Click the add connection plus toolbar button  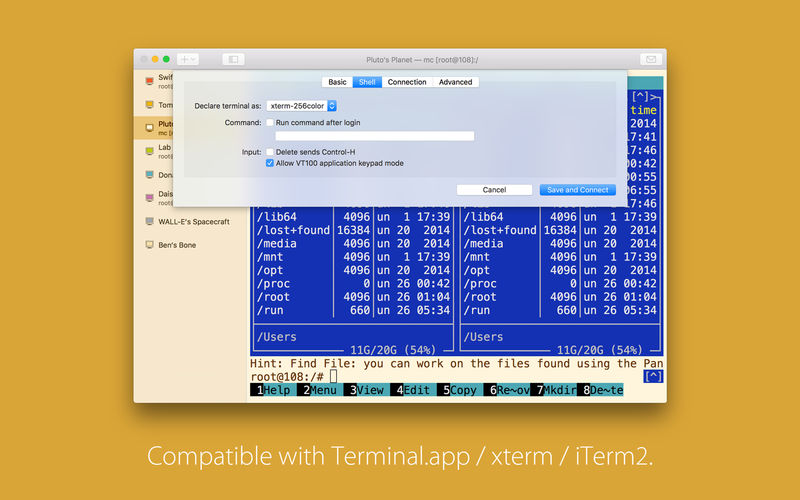pos(184,60)
